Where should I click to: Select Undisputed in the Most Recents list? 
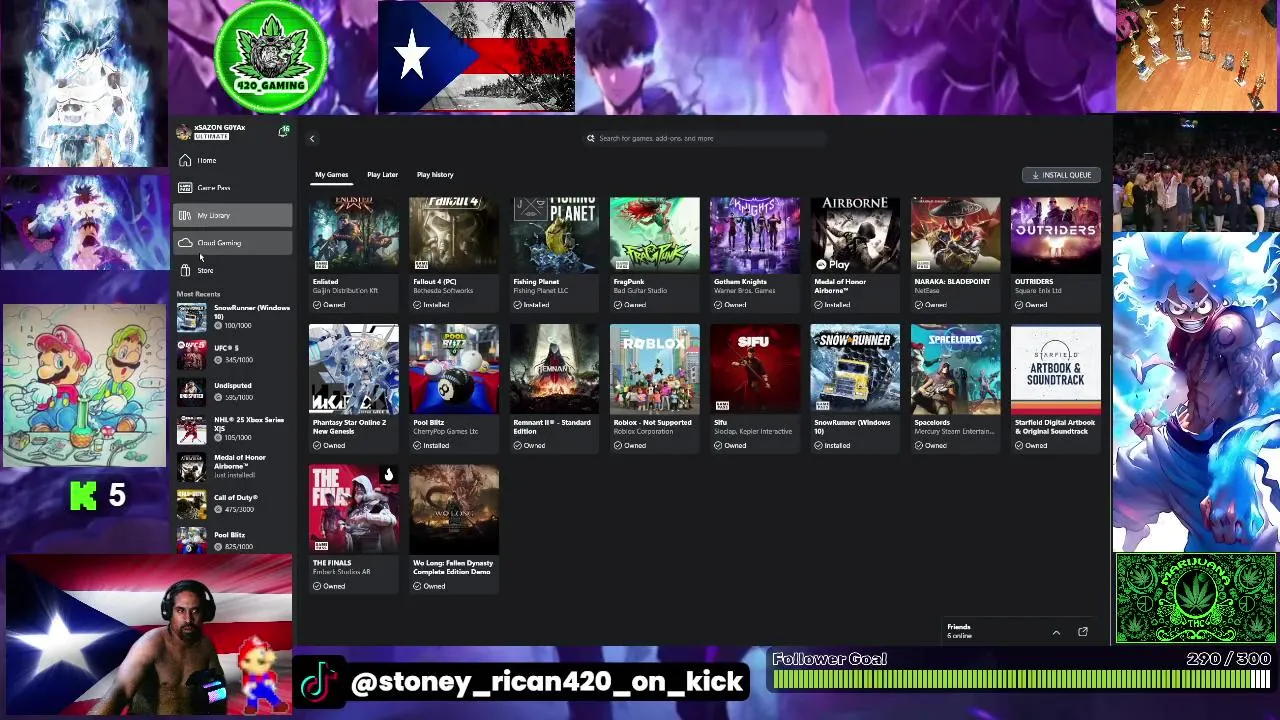[234, 391]
